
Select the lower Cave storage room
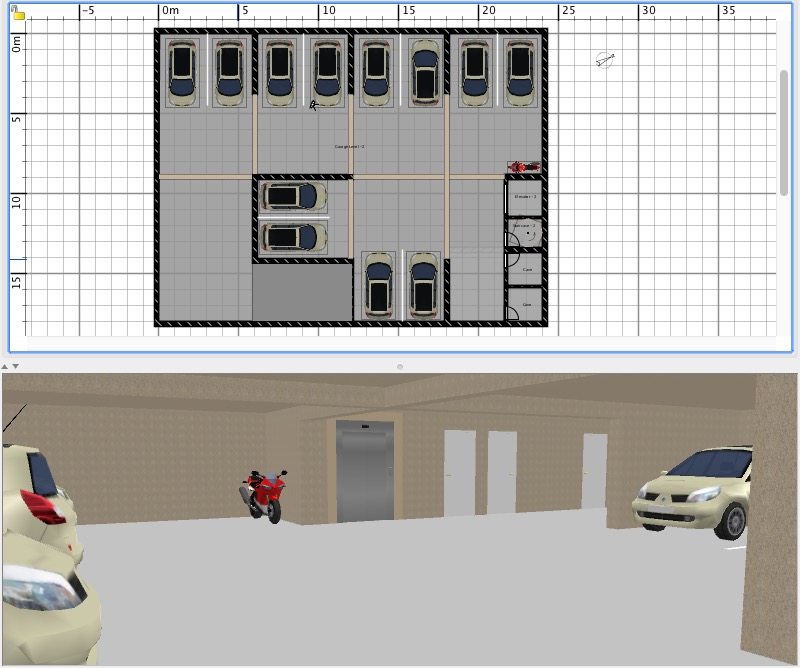(525, 304)
